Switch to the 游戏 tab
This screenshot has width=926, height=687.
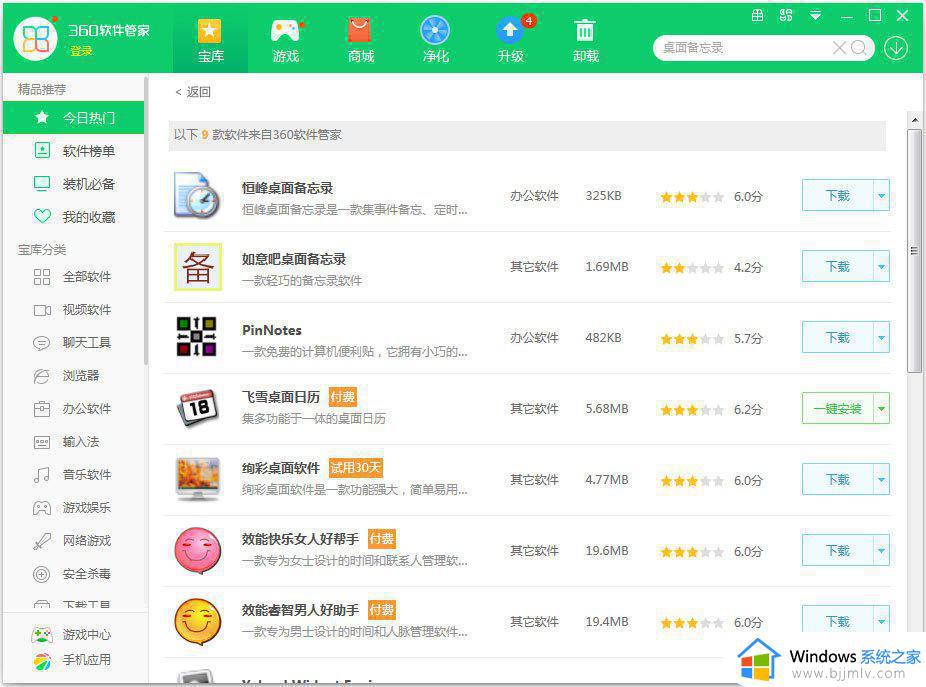(286, 40)
